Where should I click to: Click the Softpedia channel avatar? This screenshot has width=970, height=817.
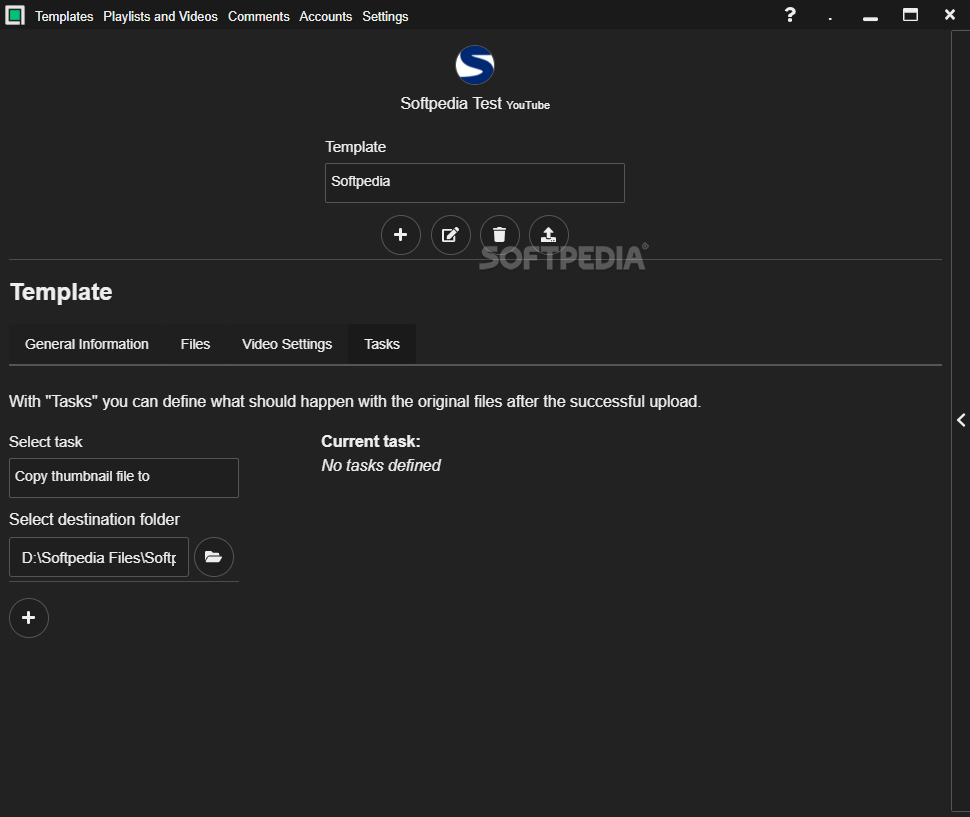(474, 65)
